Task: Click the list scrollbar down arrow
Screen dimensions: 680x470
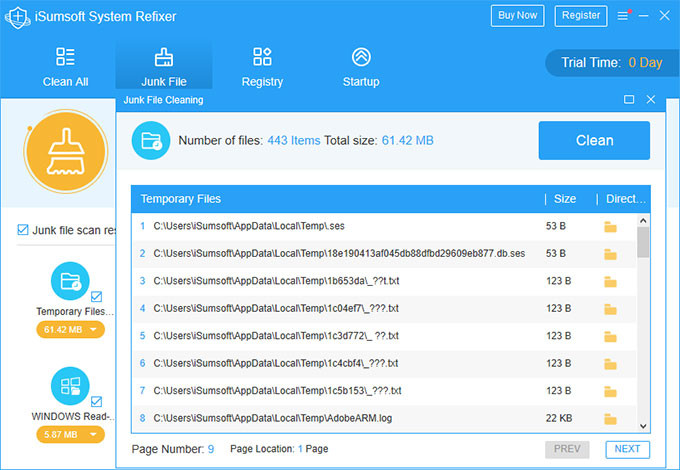Action: pyautogui.click(x=643, y=426)
